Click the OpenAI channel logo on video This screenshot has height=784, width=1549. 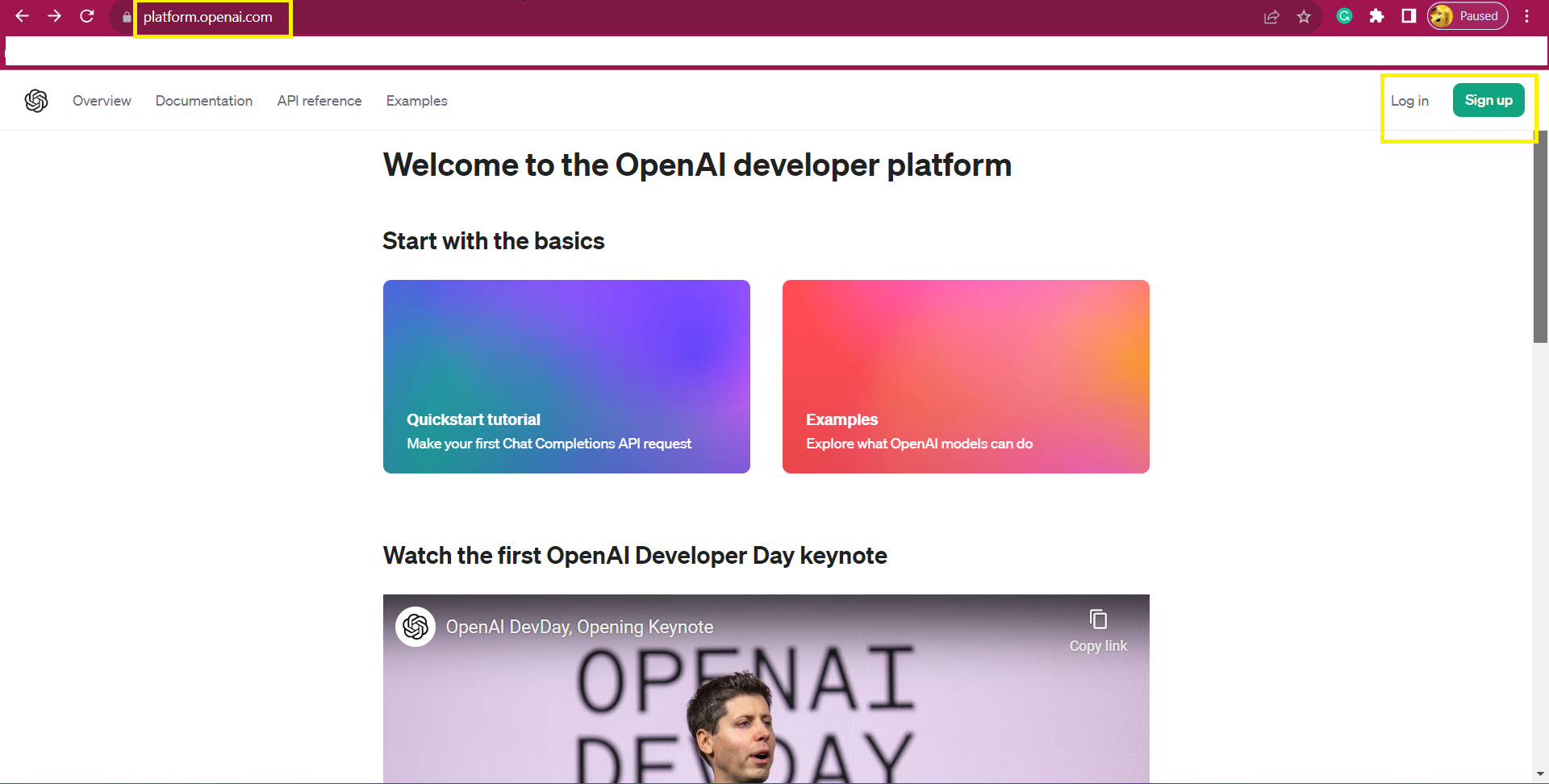point(415,627)
